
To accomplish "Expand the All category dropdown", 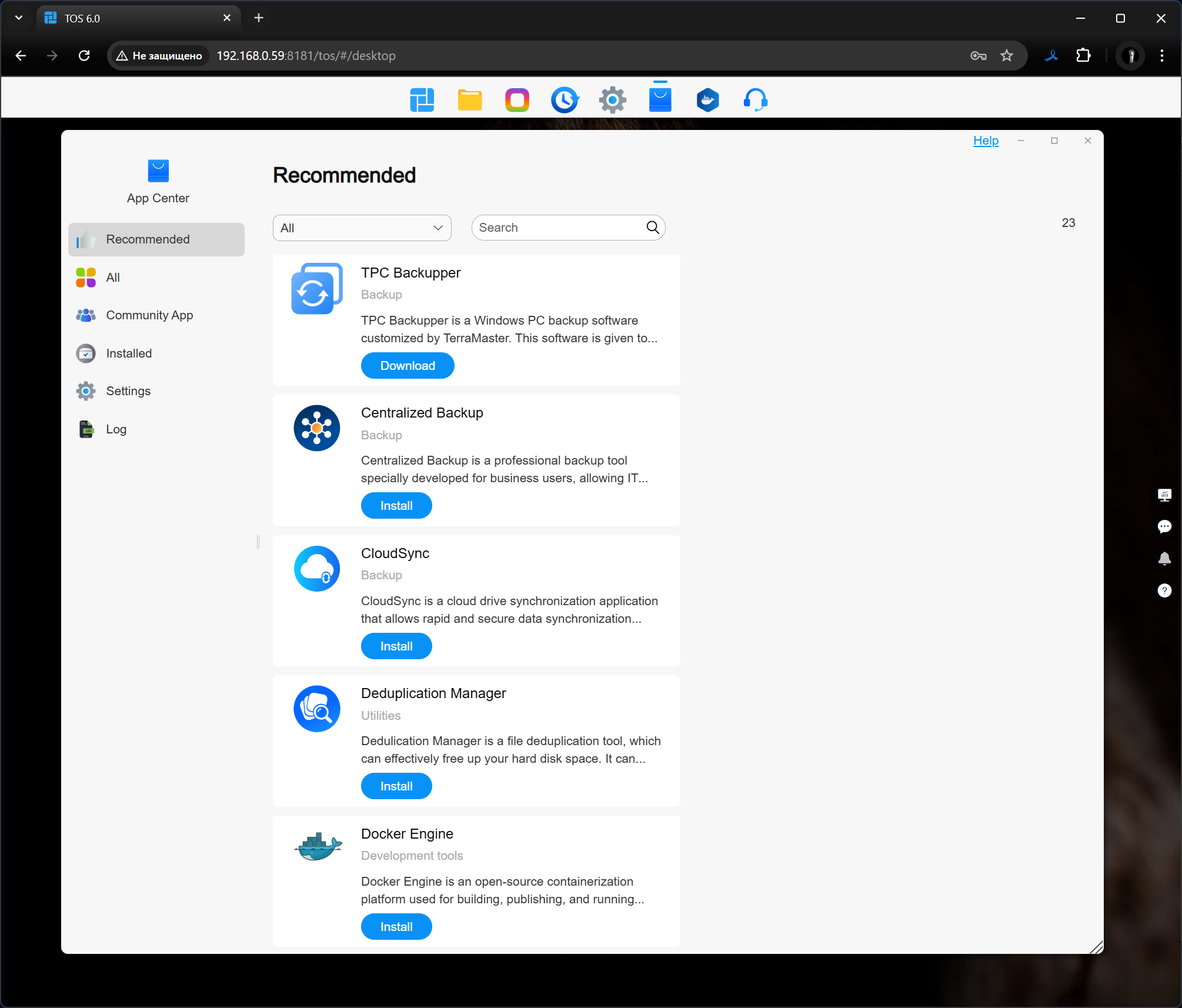I will click(362, 228).
